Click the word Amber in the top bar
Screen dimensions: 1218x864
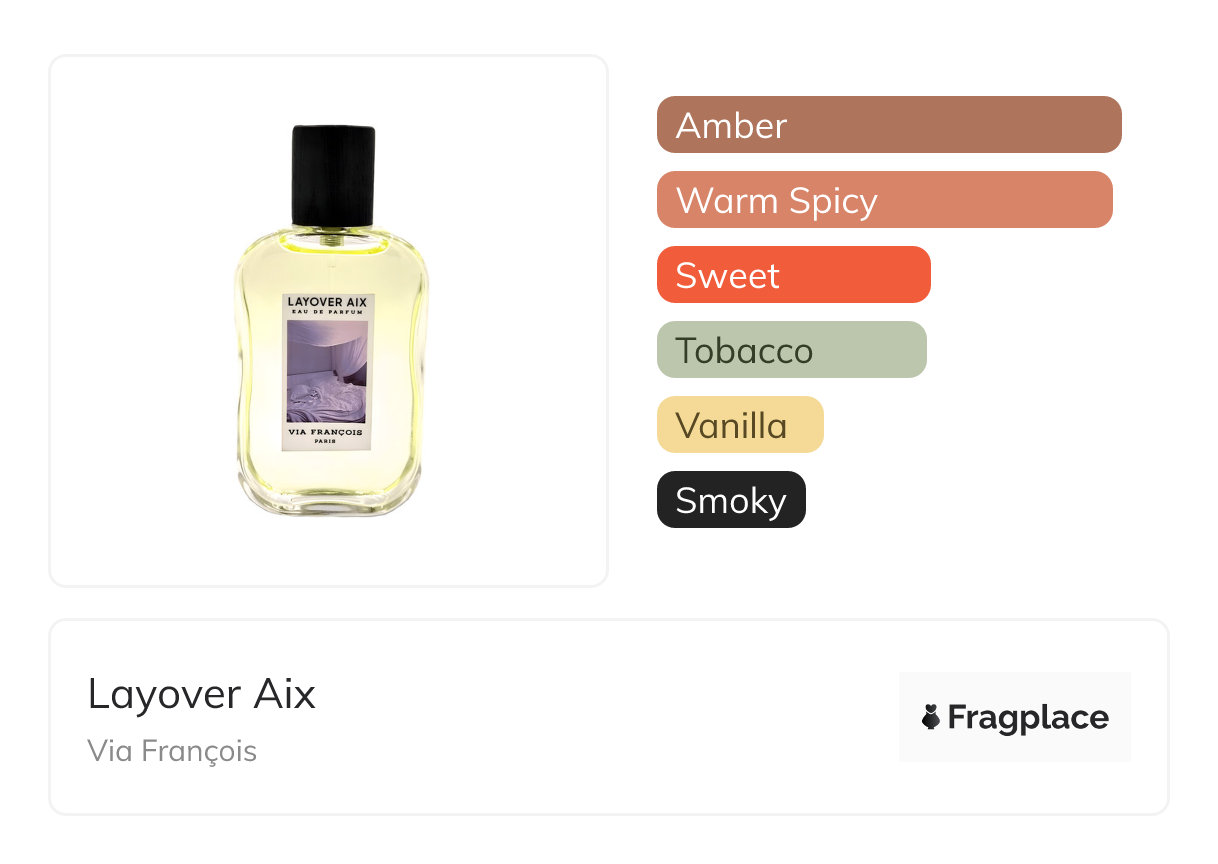732,126
